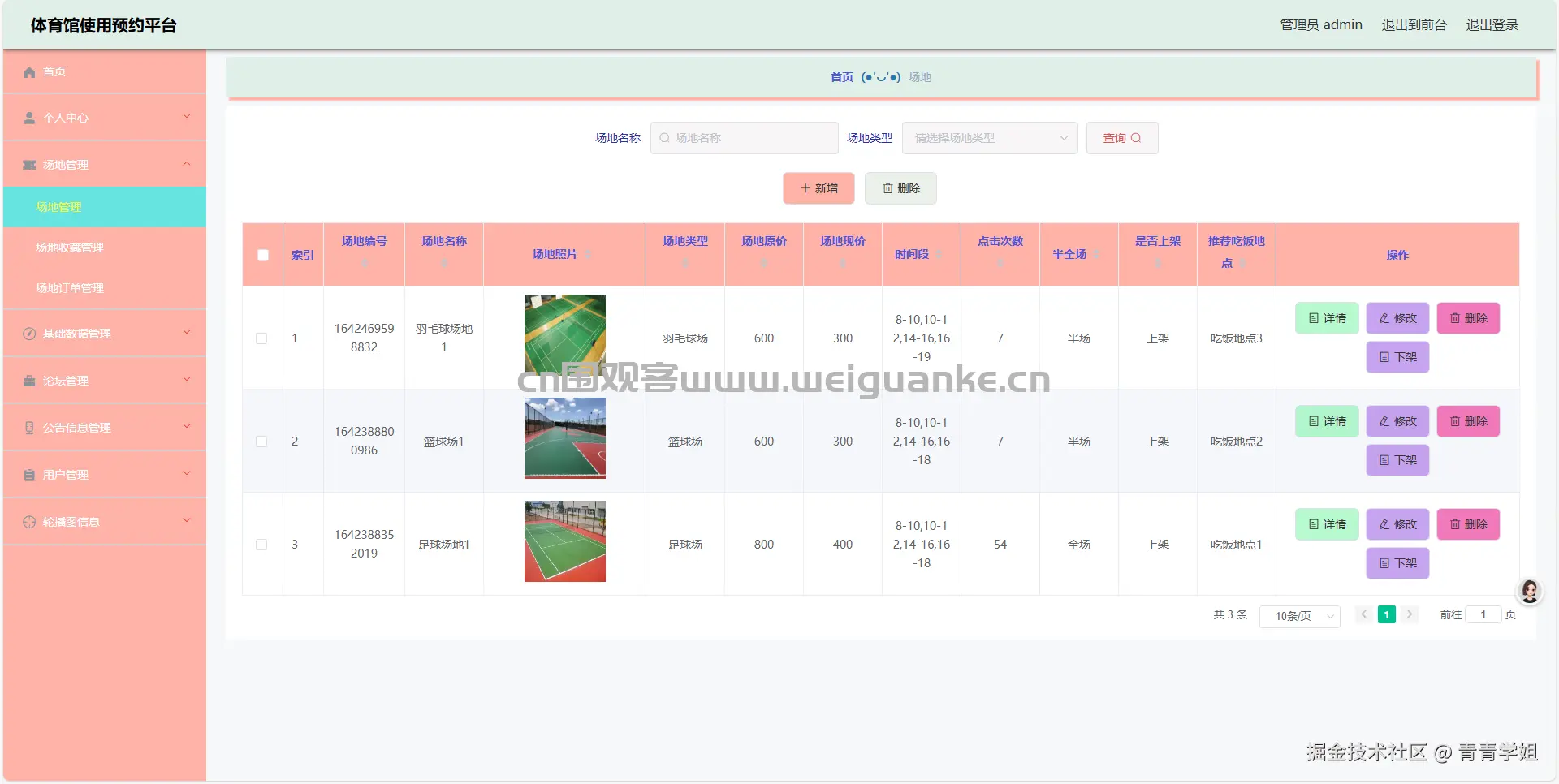Click 下架 for 羽毛球场地1 row
The image size is (1559, 784).
[1397, 357]
